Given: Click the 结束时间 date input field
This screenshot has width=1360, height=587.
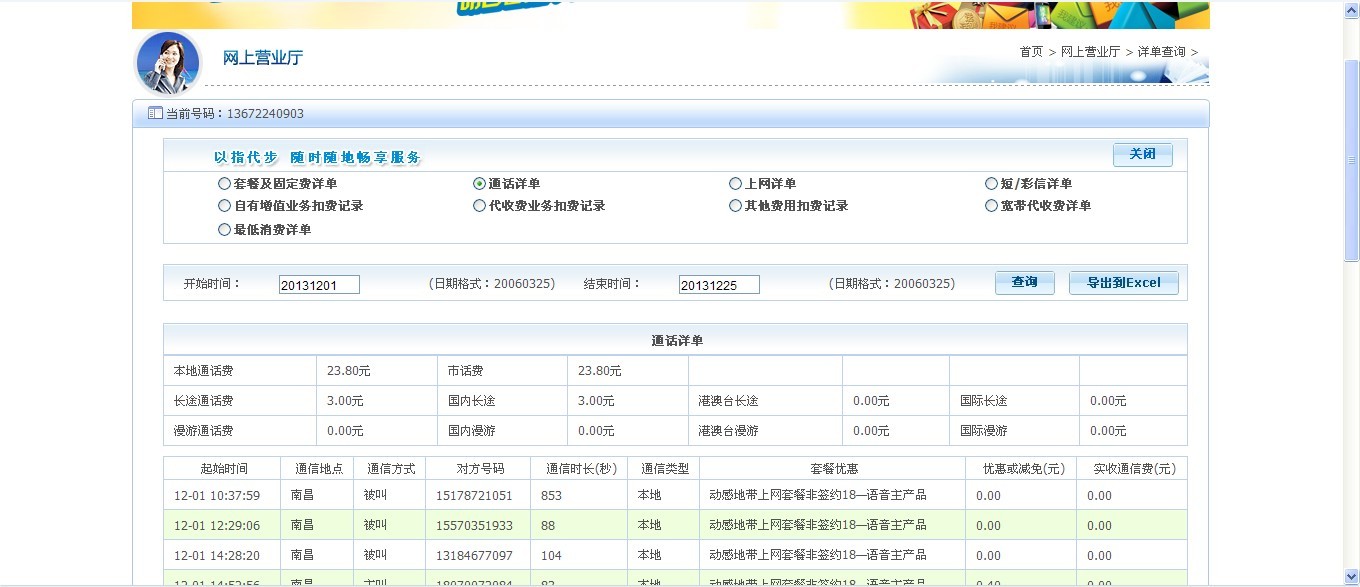Looking at the screenshot, I should point(719,285).
